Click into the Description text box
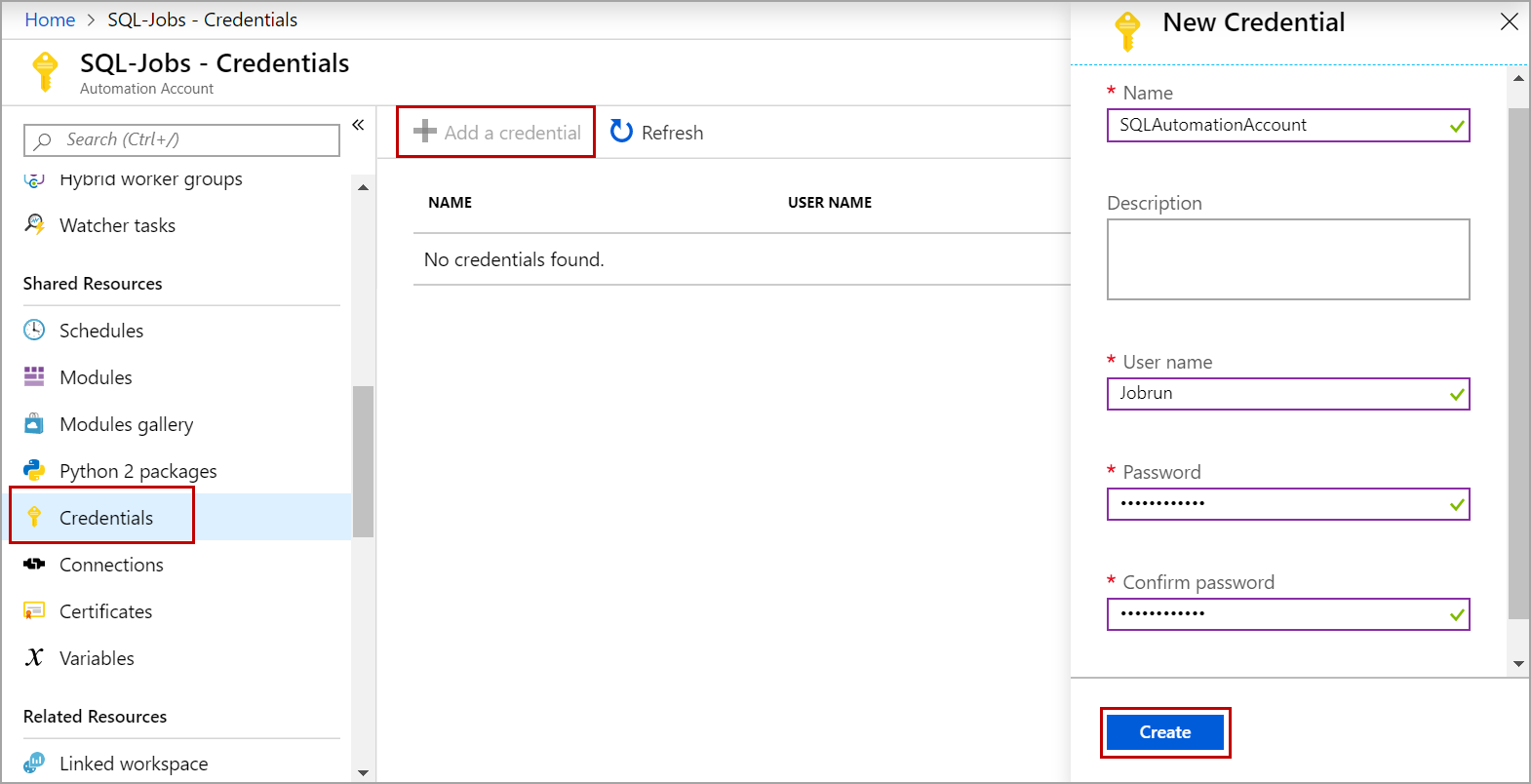 click(1287, 259)
